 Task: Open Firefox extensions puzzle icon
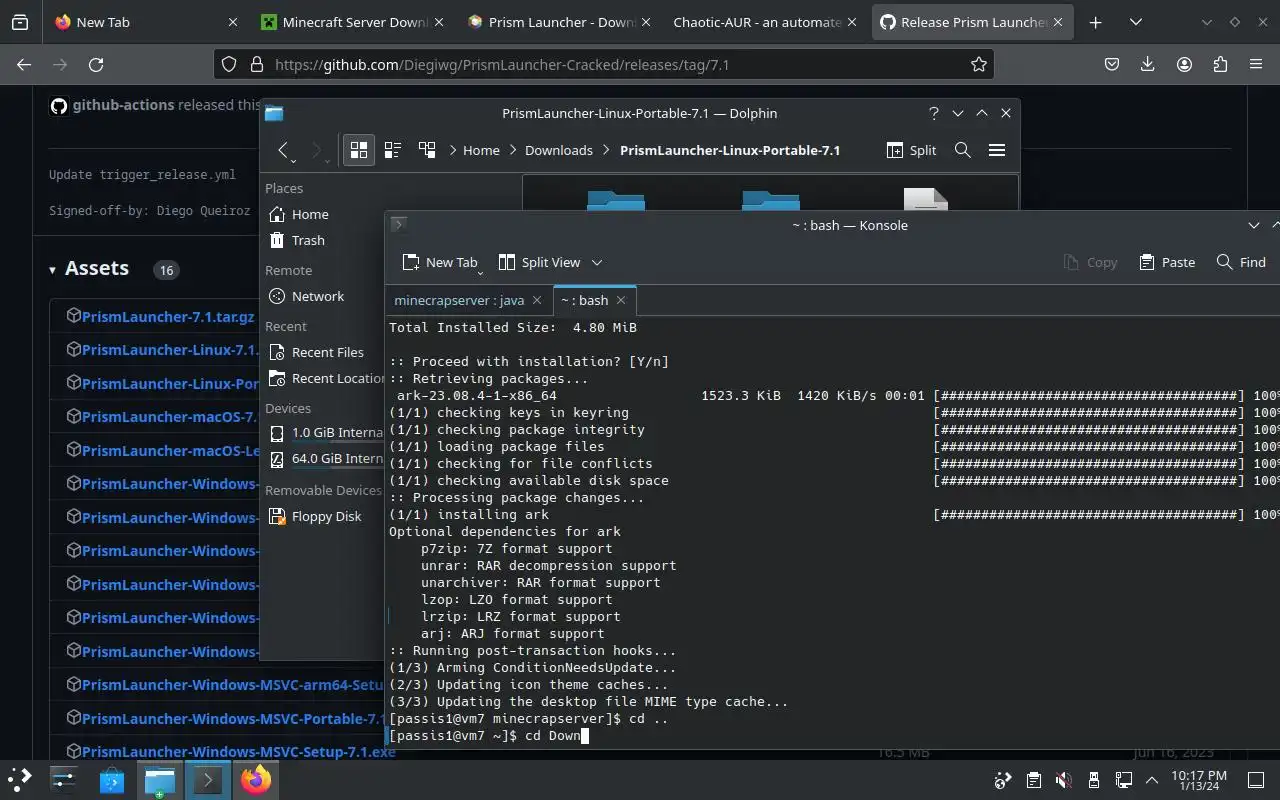pyautogui.click(x=1220, y=64)
